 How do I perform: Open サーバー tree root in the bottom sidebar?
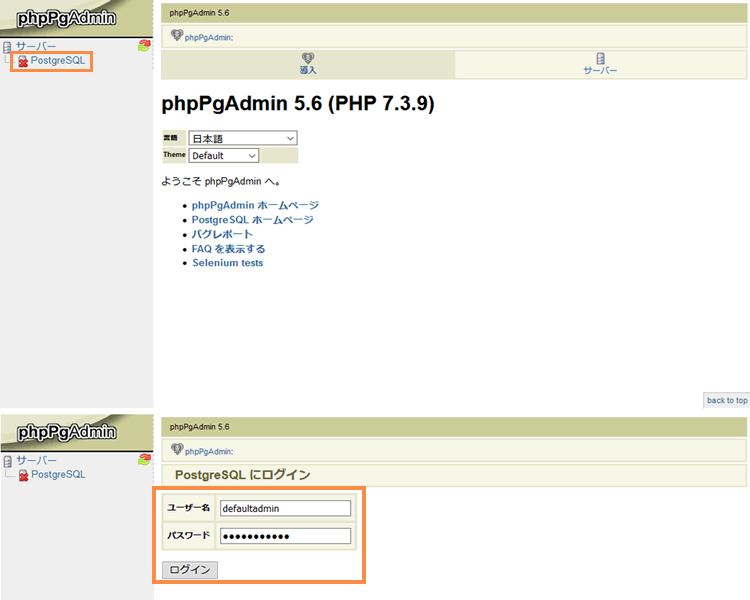(36, 460)
